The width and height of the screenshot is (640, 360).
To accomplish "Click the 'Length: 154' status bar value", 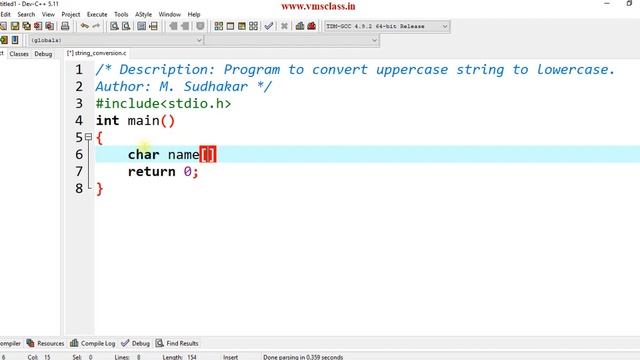I will point(180,357).
